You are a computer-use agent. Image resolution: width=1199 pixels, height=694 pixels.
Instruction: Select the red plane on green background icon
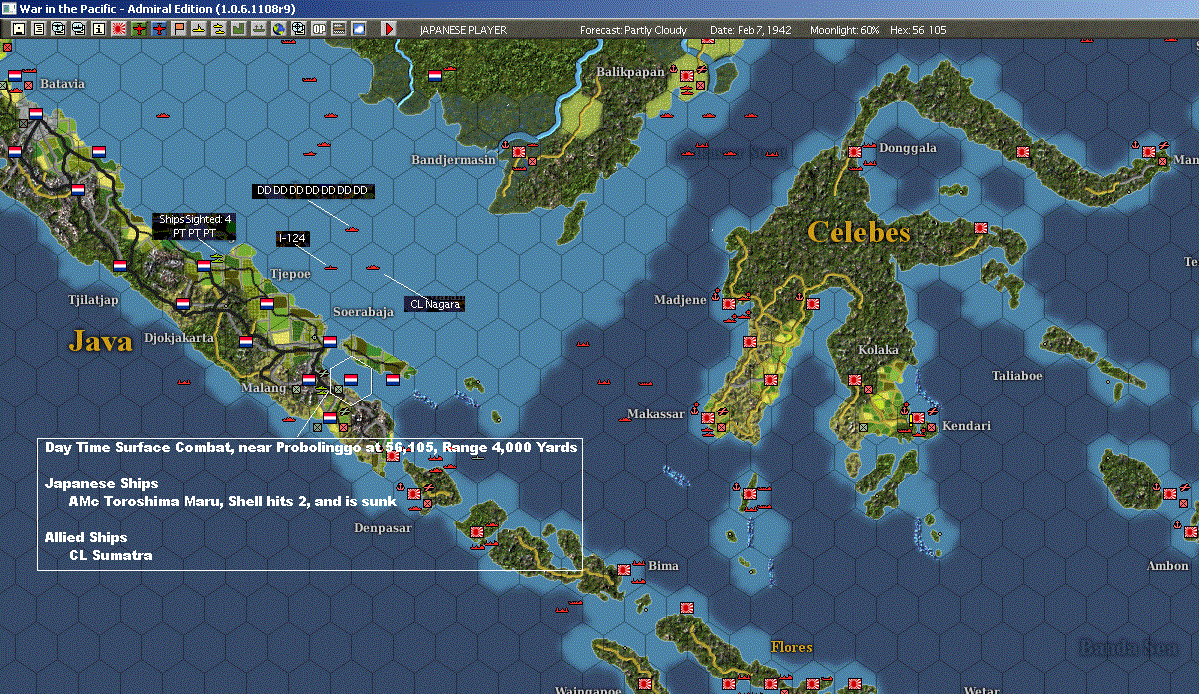138,29
